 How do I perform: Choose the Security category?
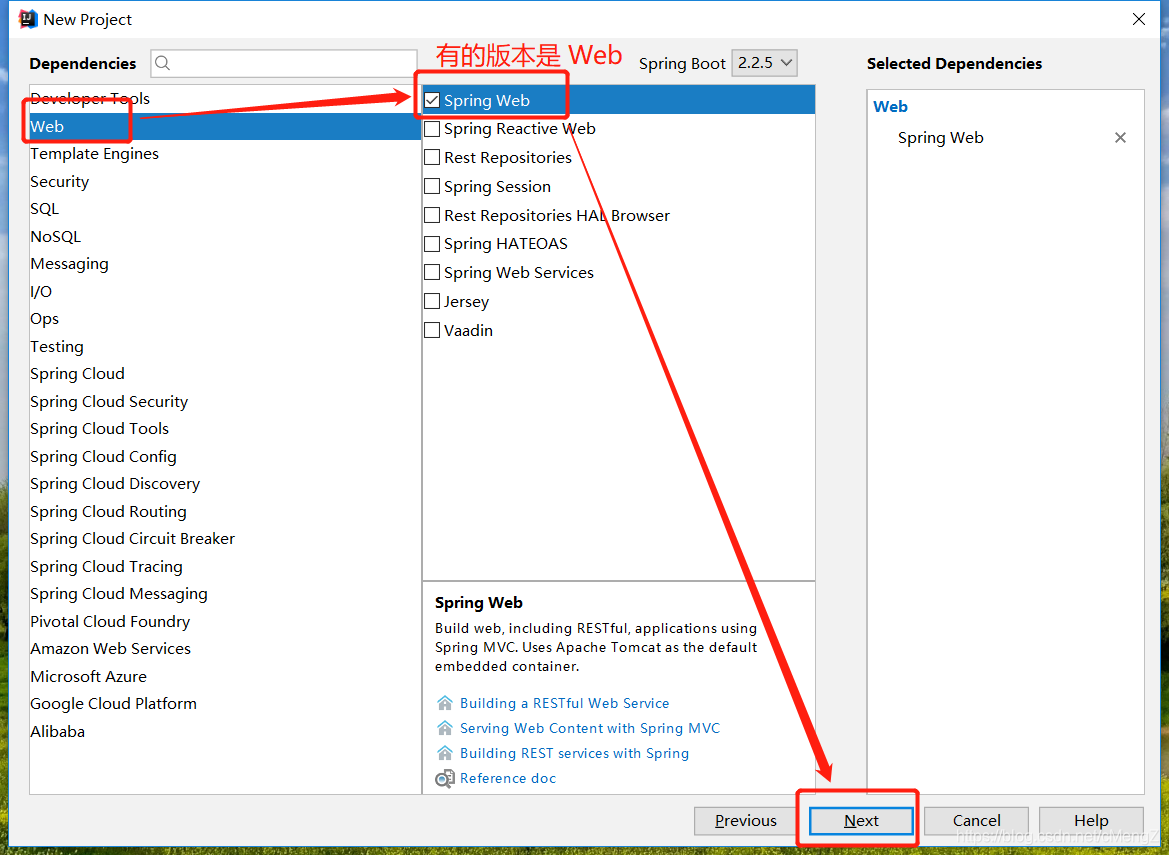click(x=225, y=182)
